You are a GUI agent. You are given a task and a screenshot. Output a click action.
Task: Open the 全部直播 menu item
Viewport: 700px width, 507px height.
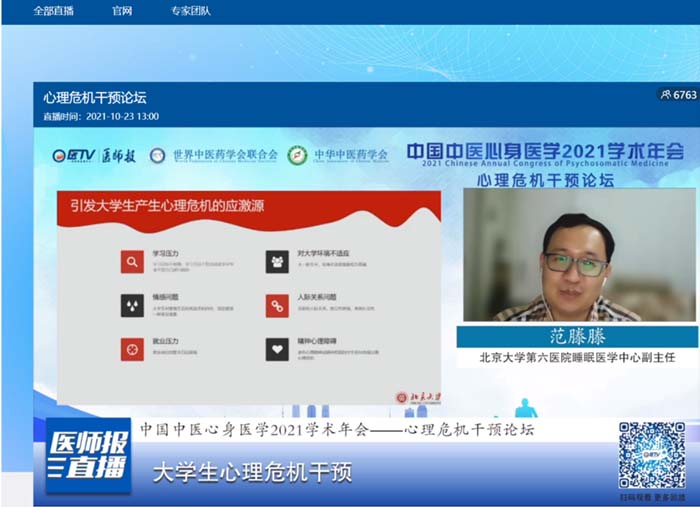click(x=54, y=11)
